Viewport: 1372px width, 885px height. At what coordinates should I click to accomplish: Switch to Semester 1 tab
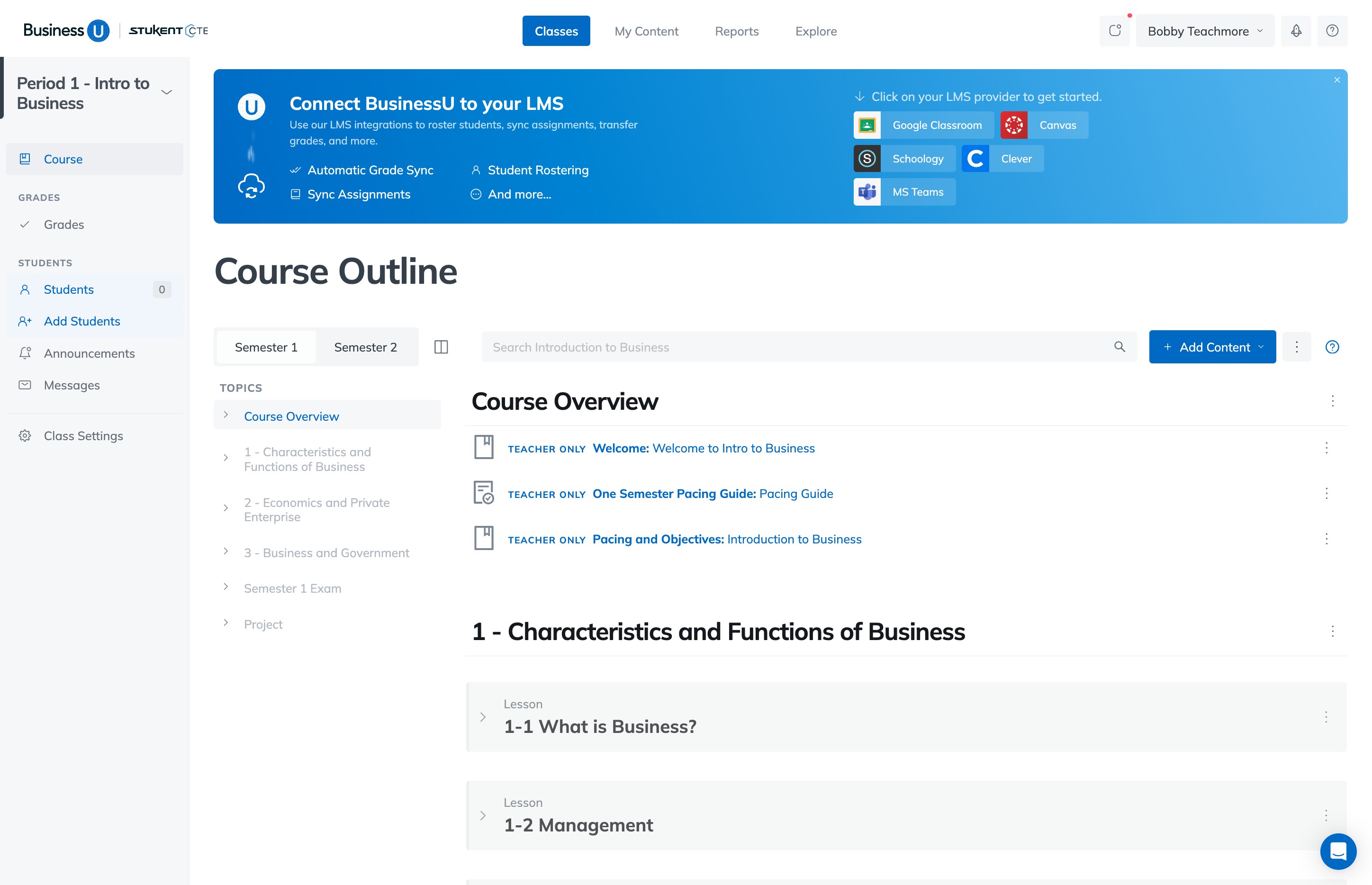coord(266,347)
